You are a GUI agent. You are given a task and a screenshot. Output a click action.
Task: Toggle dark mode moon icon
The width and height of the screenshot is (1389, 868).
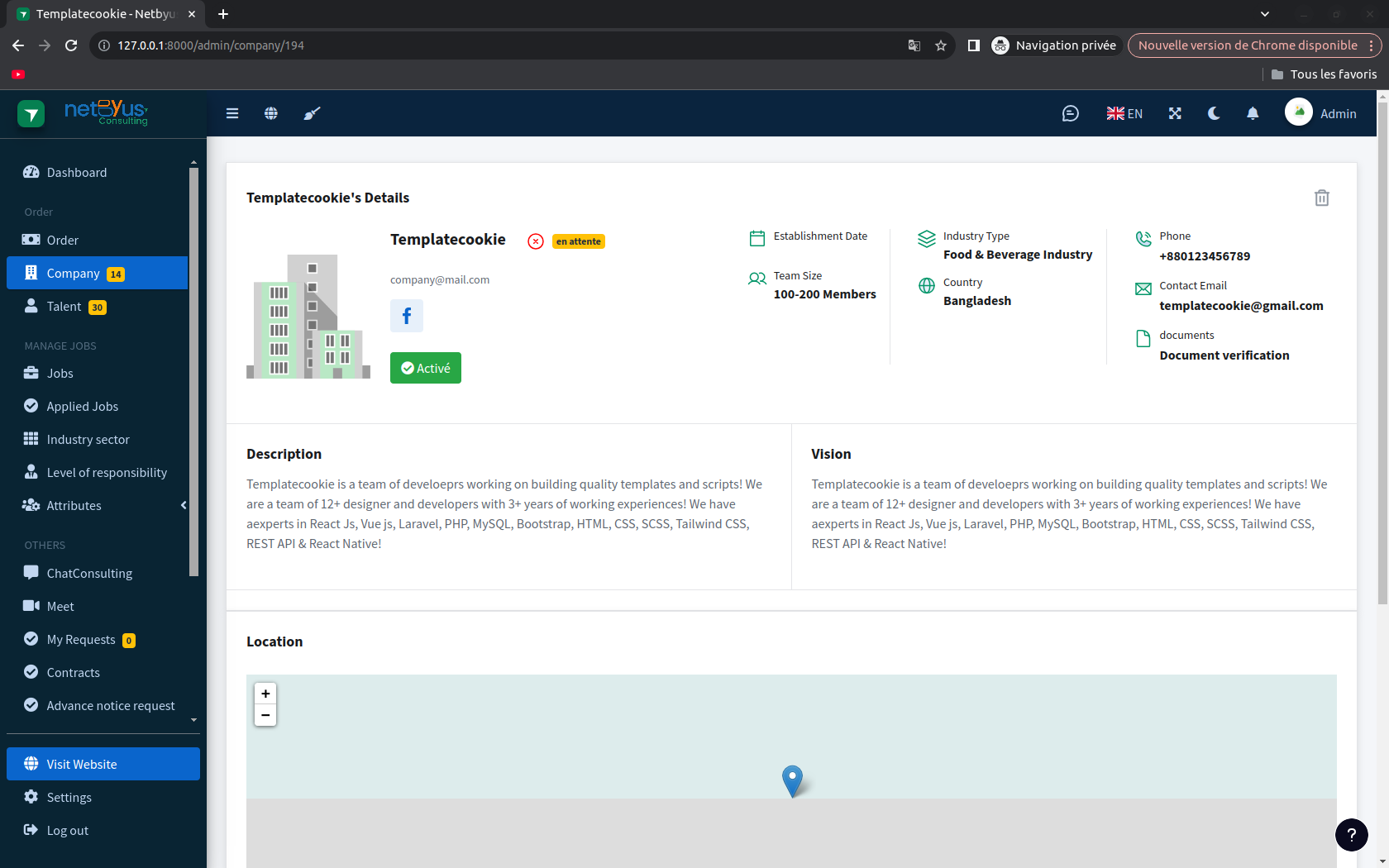click(x=1214, y=113)
